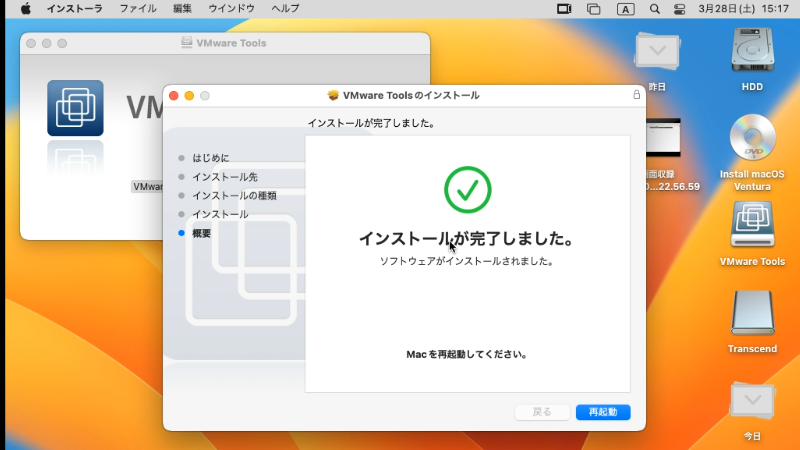
Task: Open the 編集 menu
Action: coord(182,9)
